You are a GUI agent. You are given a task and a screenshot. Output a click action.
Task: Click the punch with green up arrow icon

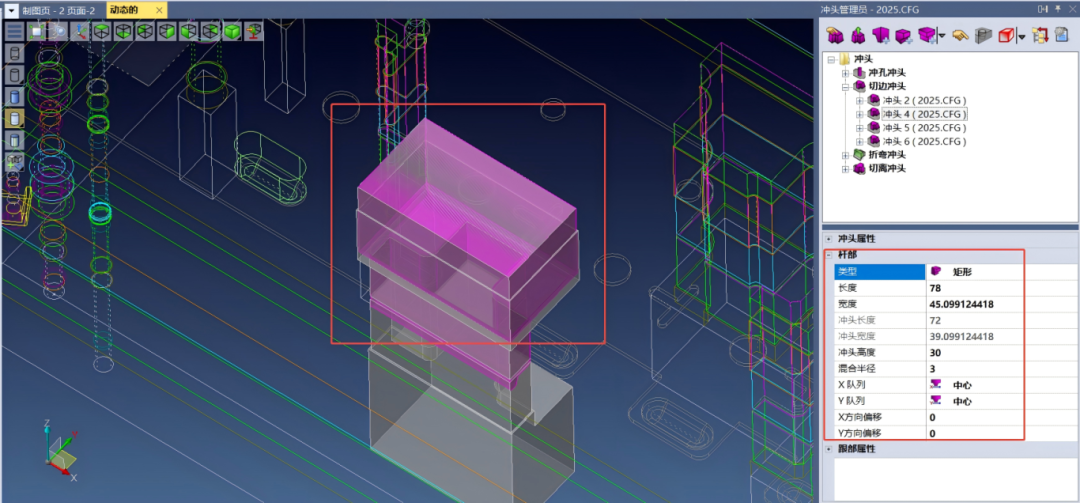(x=858, y=35)
